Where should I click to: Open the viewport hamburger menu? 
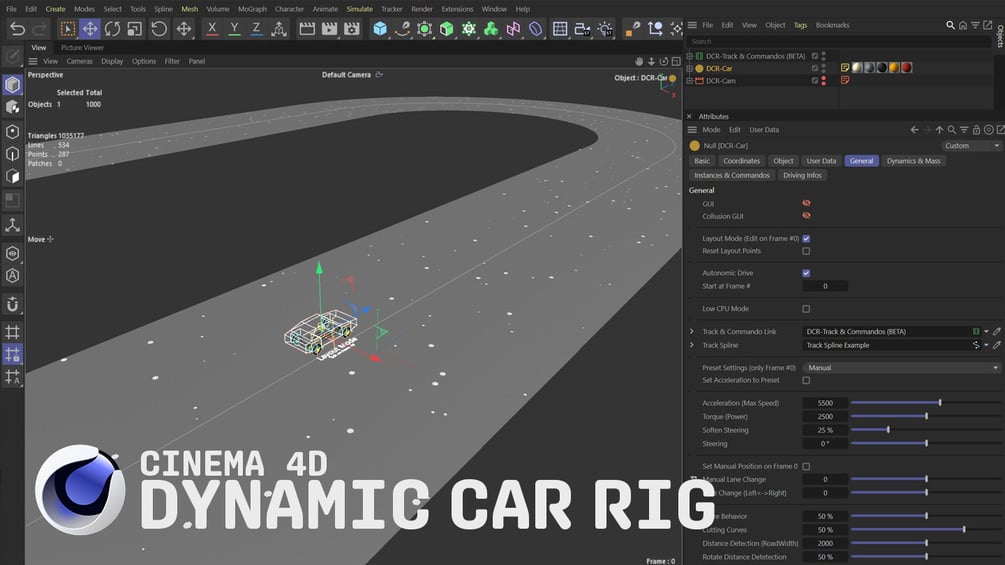tap(33, 61)
